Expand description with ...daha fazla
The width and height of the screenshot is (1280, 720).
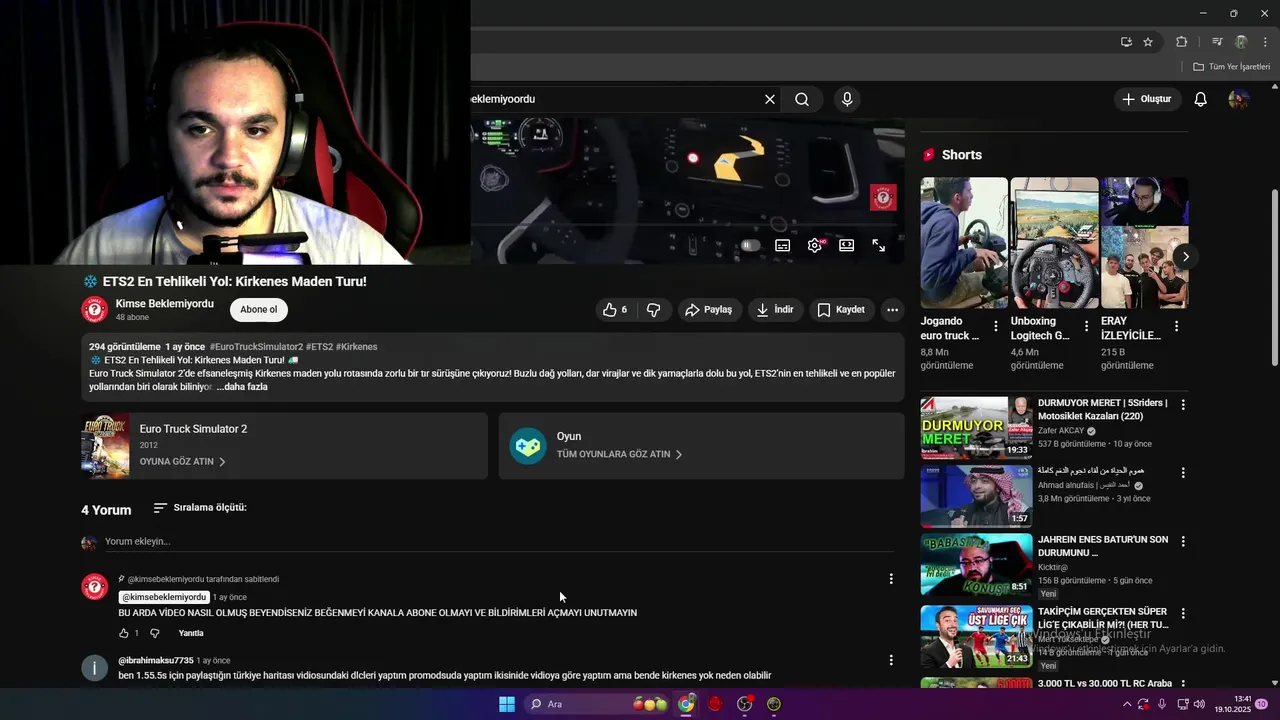pos(242,386)
